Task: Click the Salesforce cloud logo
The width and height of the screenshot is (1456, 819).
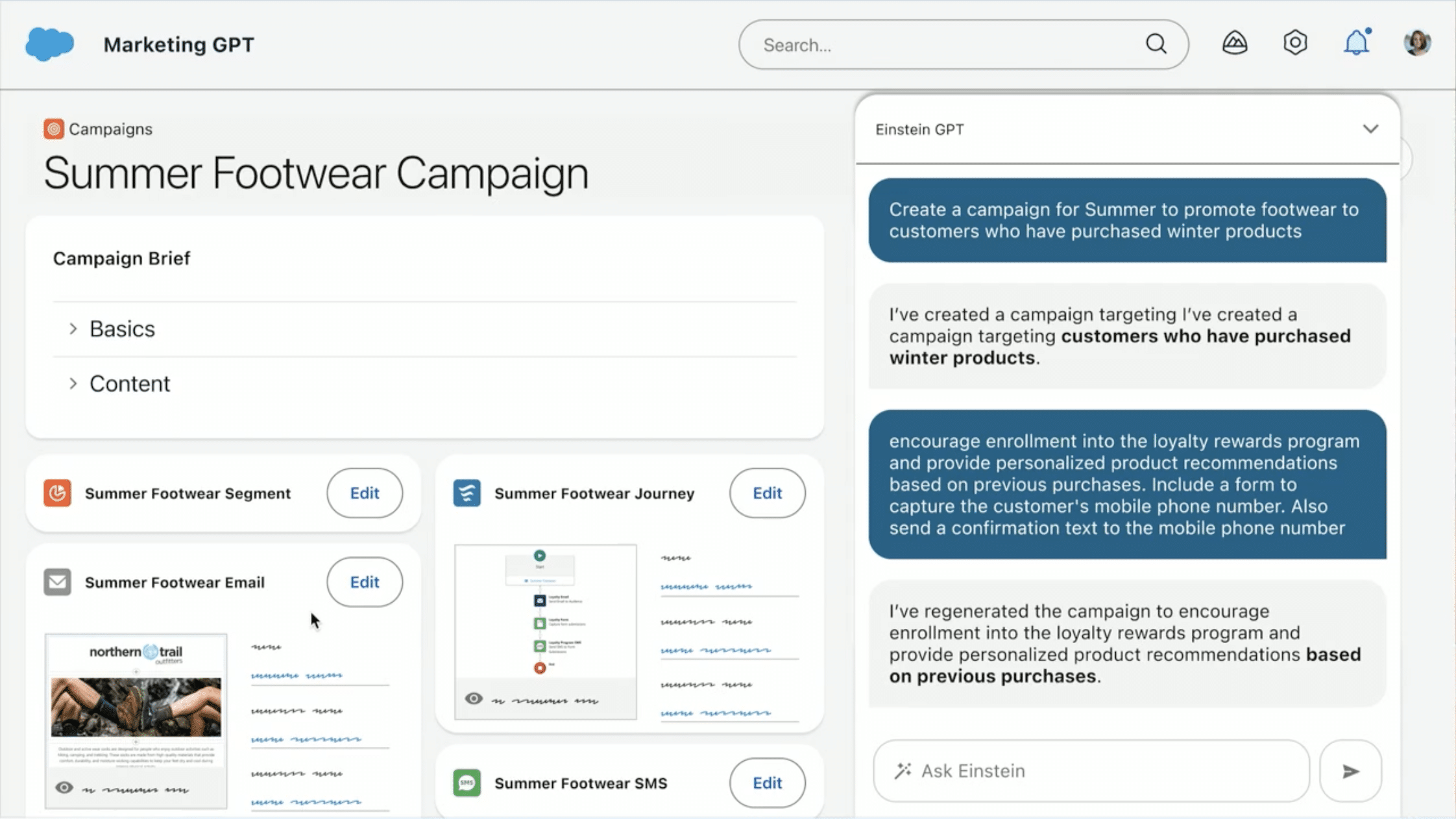Action: pyautogui.click(x=49, y=44)
